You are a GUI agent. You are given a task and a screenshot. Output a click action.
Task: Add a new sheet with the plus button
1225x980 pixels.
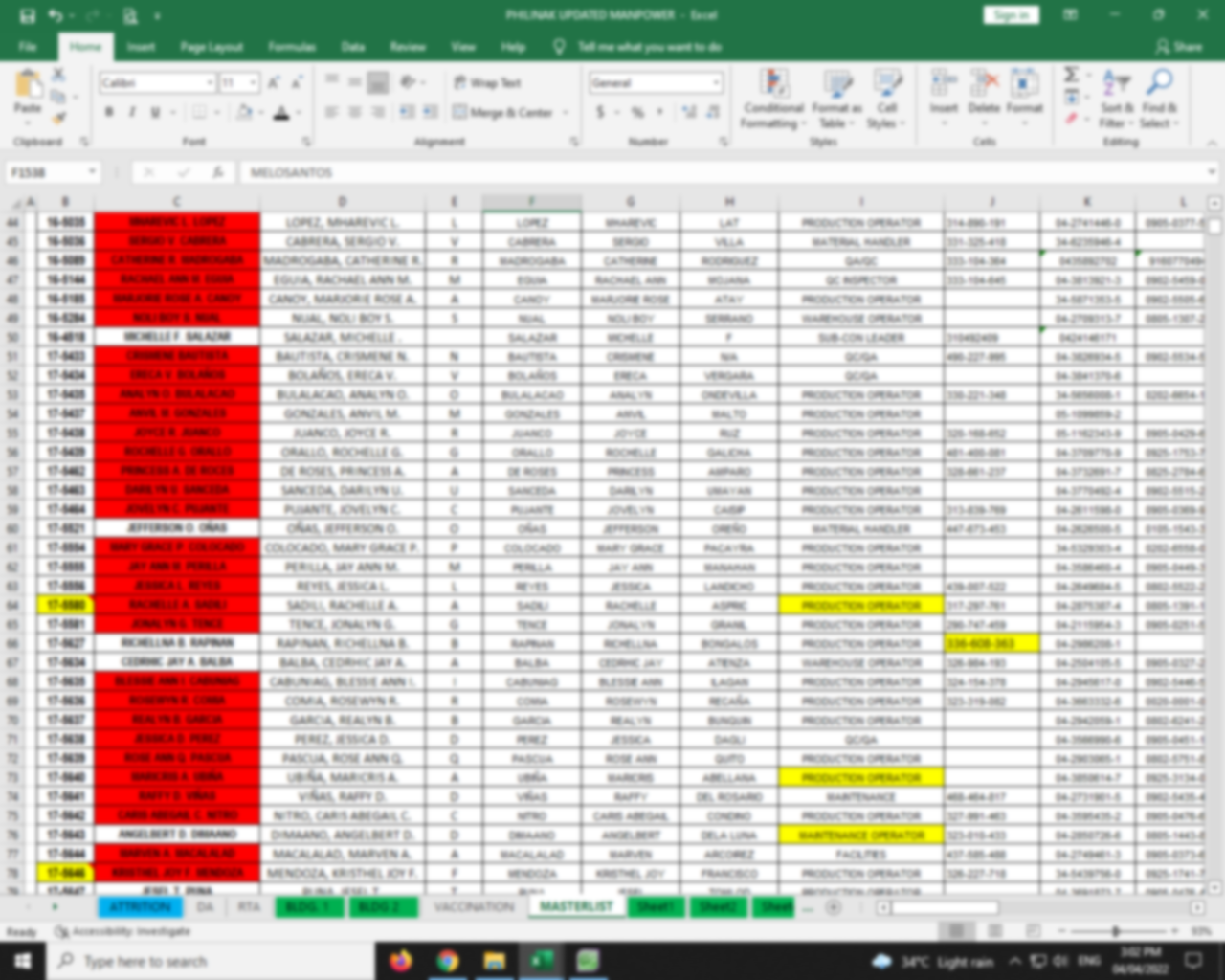coord(834,906)
